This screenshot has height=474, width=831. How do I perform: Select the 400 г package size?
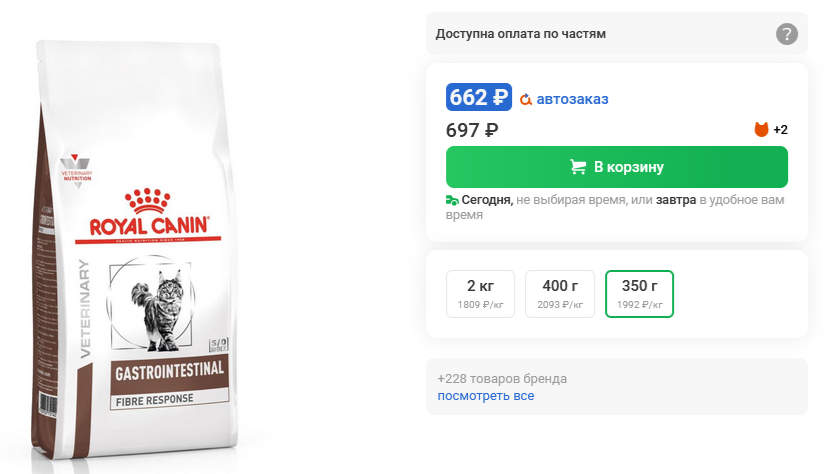tap(560, 294)
